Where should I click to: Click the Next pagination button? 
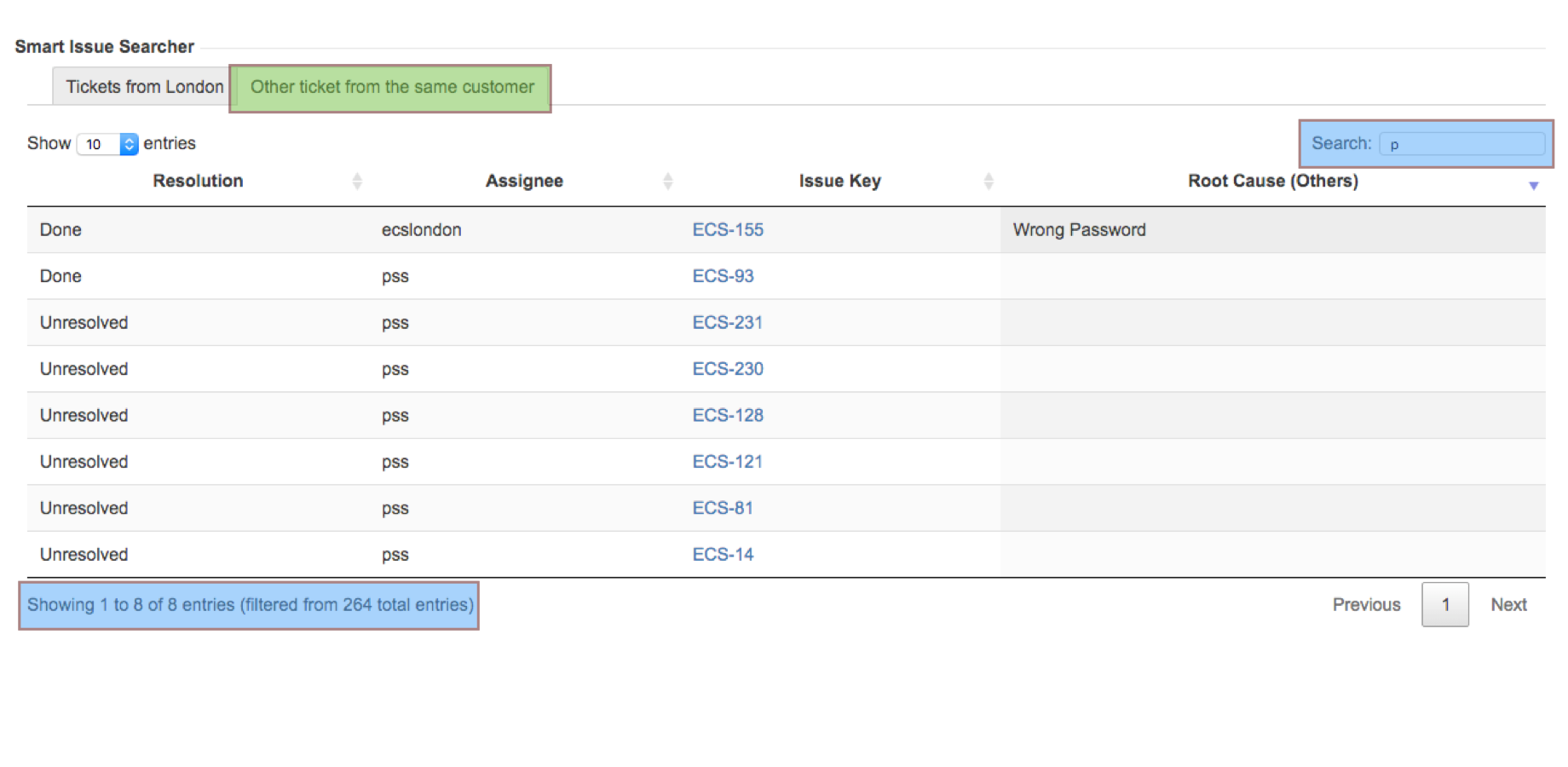tap(1507, 605)
